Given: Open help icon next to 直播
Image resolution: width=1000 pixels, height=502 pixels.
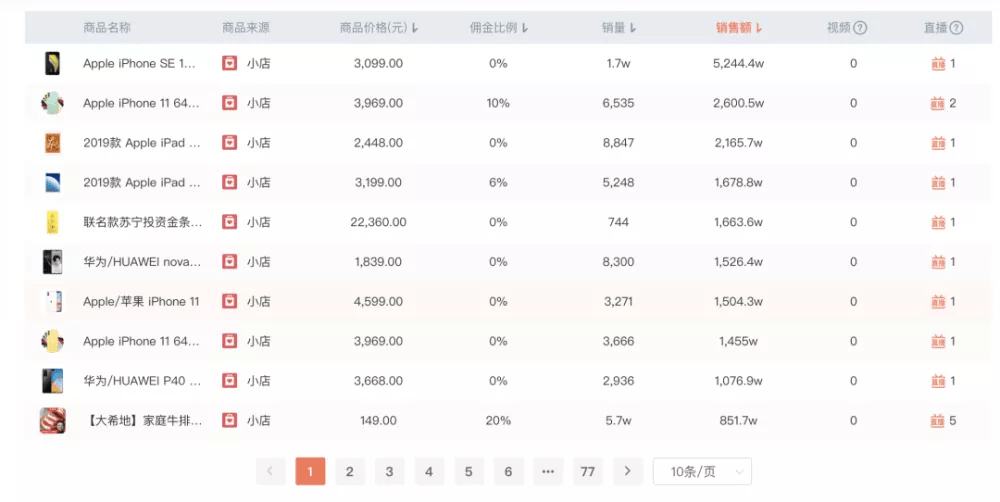Looking at the screenshot, I should (x=956, y=27).
